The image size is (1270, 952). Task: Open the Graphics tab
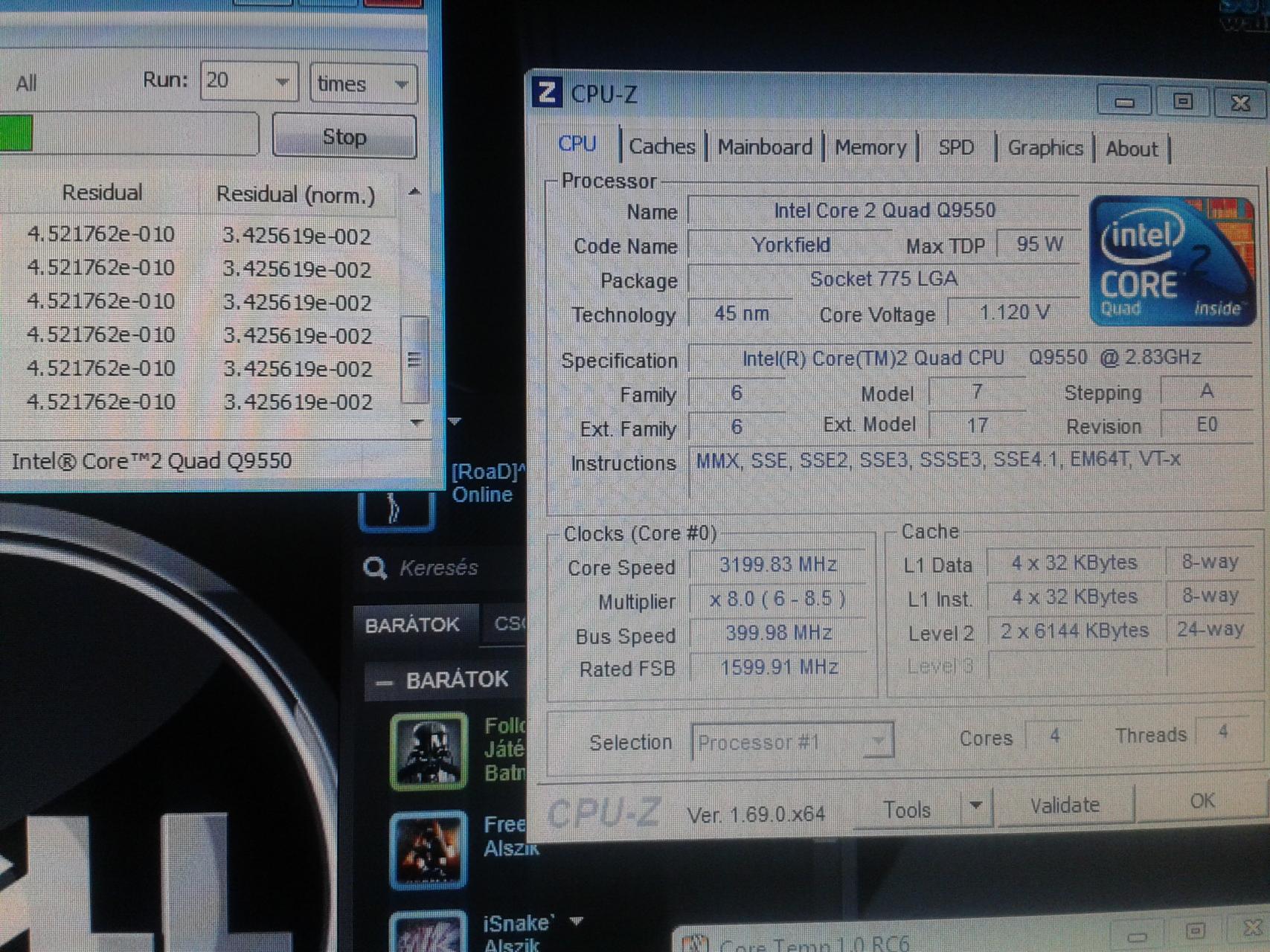tap(1045, 148)
